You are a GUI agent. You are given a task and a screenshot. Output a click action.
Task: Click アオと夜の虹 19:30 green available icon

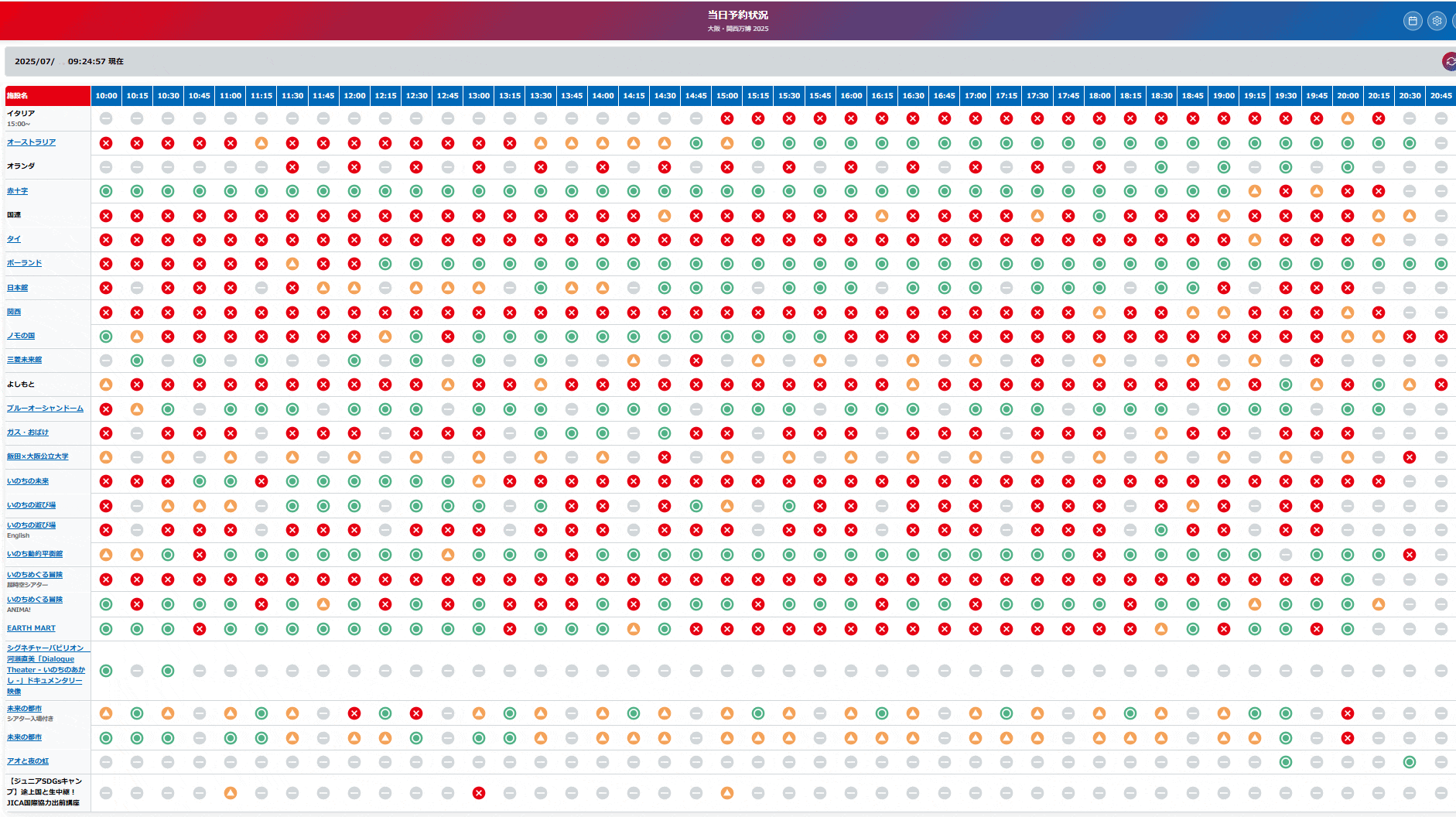pyautogui.click(x=1286, y=762)
